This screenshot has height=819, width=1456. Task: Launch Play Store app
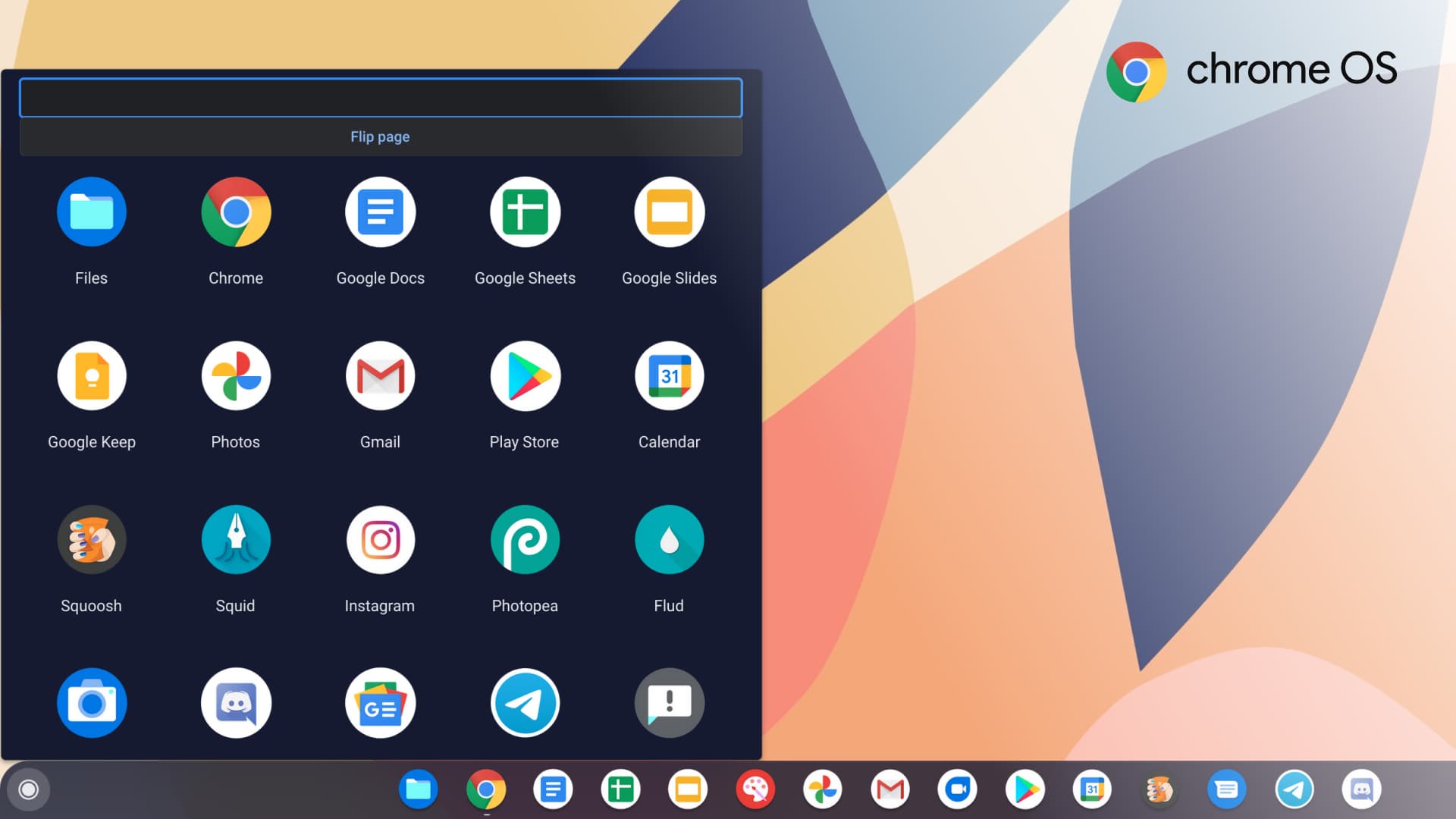tap(524, 376)
